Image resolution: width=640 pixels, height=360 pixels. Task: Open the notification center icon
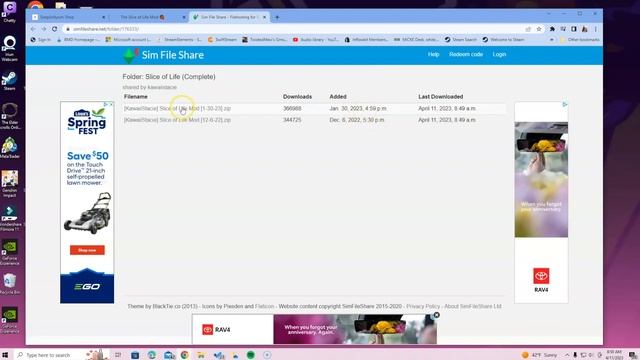point(632,355)
